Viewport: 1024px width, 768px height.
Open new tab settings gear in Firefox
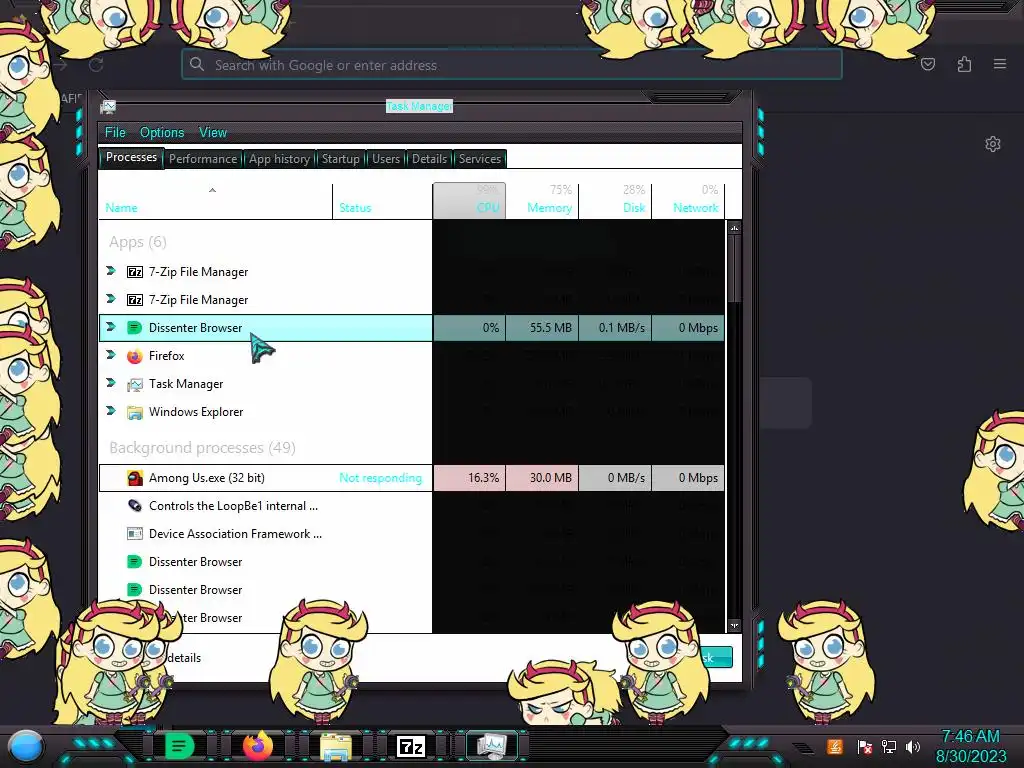coord(993,144)
